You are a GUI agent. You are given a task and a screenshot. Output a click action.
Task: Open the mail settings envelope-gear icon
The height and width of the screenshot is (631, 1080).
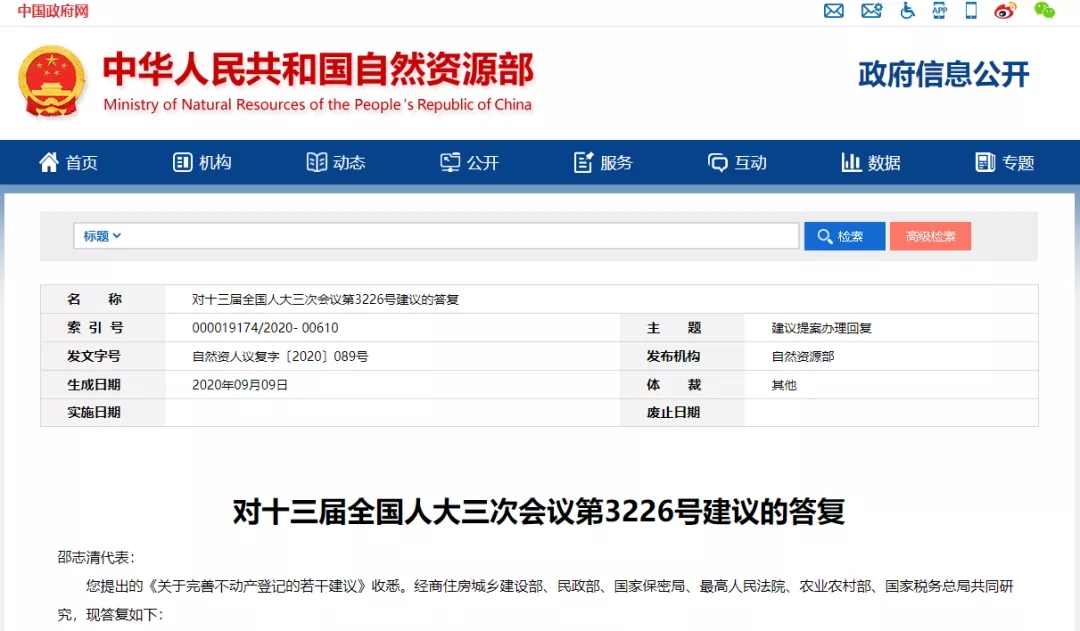coord(871,11)
